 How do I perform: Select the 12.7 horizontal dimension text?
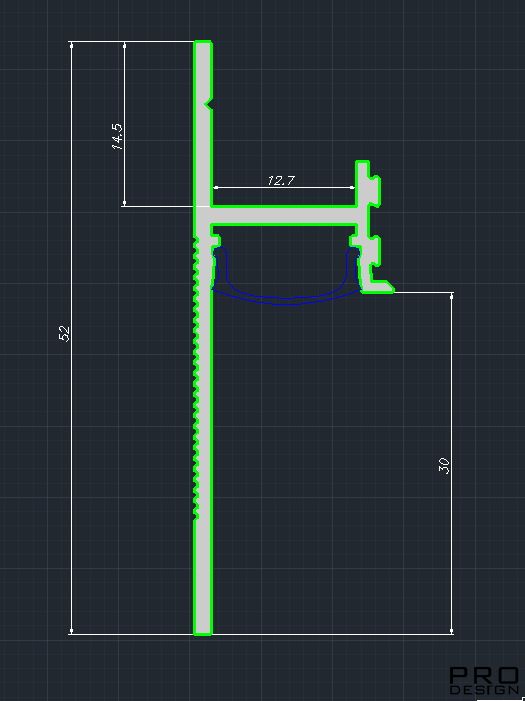tap(281, 181)
